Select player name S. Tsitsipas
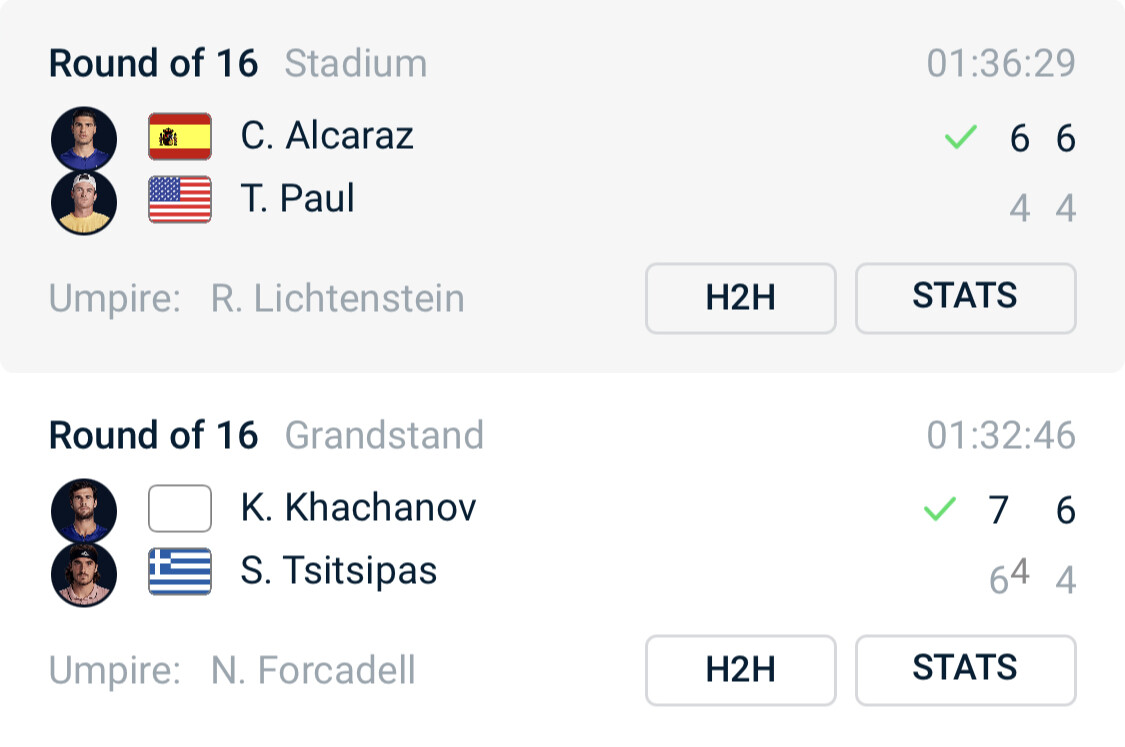The image size is (1125, 747). (x=338, y=571)
